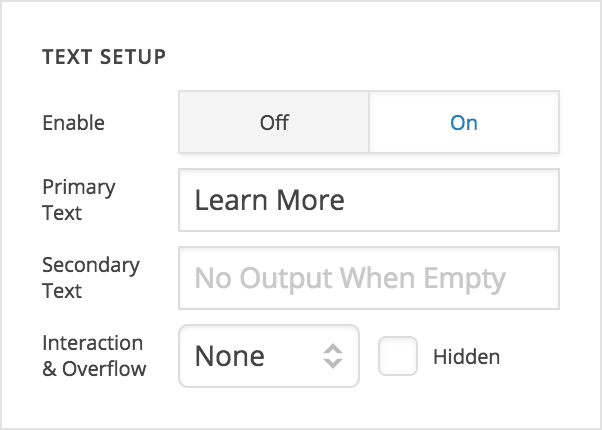Click the 'Enable' row label

point(73,123)
